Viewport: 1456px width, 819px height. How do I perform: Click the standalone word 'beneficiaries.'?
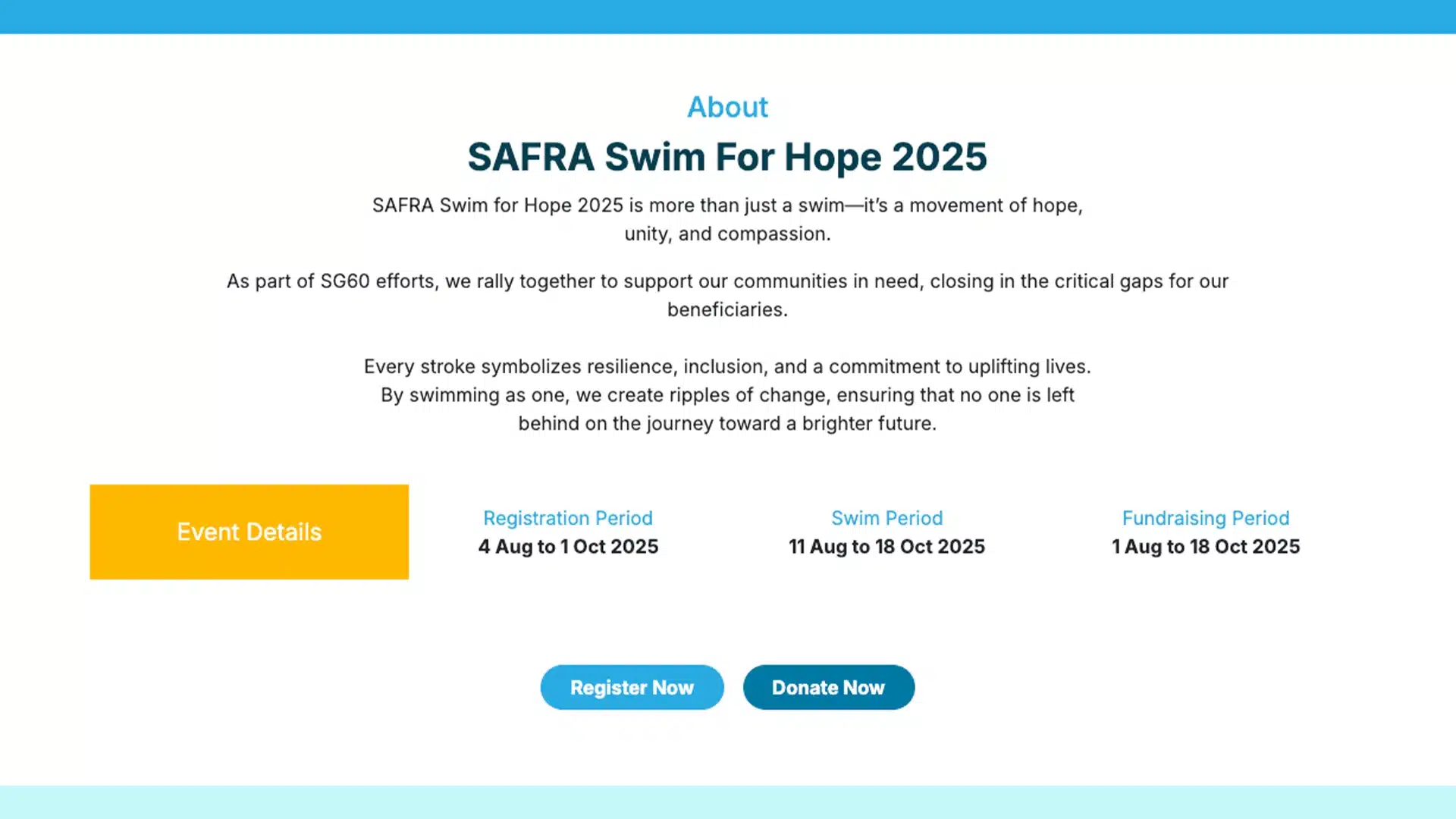[727, 310]
